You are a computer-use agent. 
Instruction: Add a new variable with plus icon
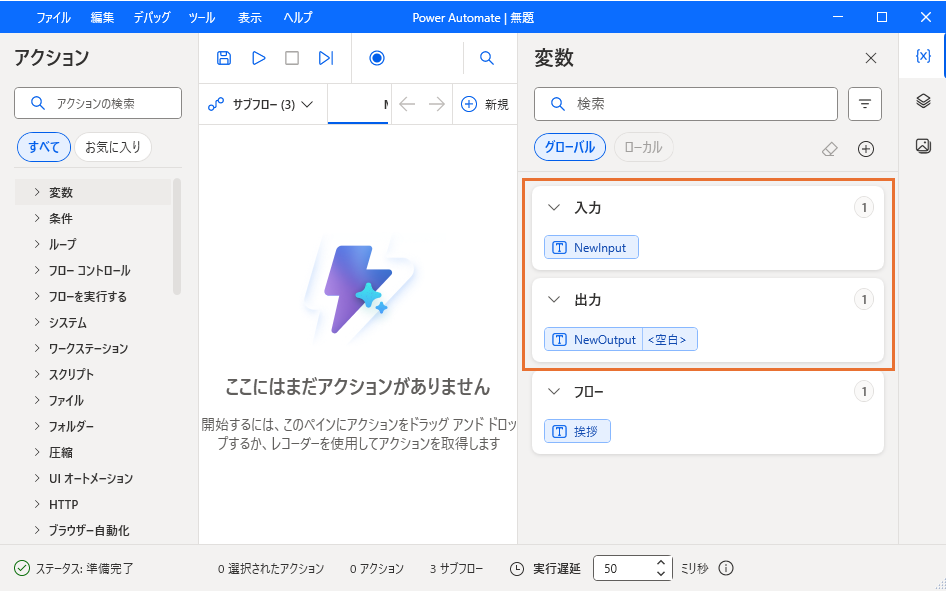[x=866, y=149]
